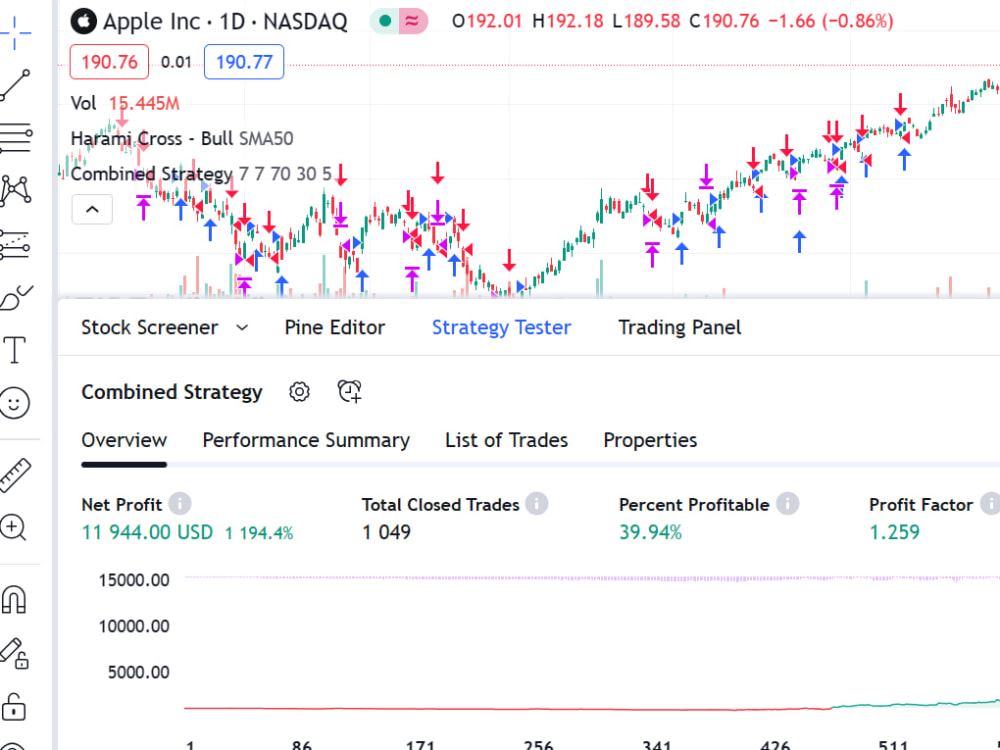
Task: Select the Overview tab
Action: (124, 440)
